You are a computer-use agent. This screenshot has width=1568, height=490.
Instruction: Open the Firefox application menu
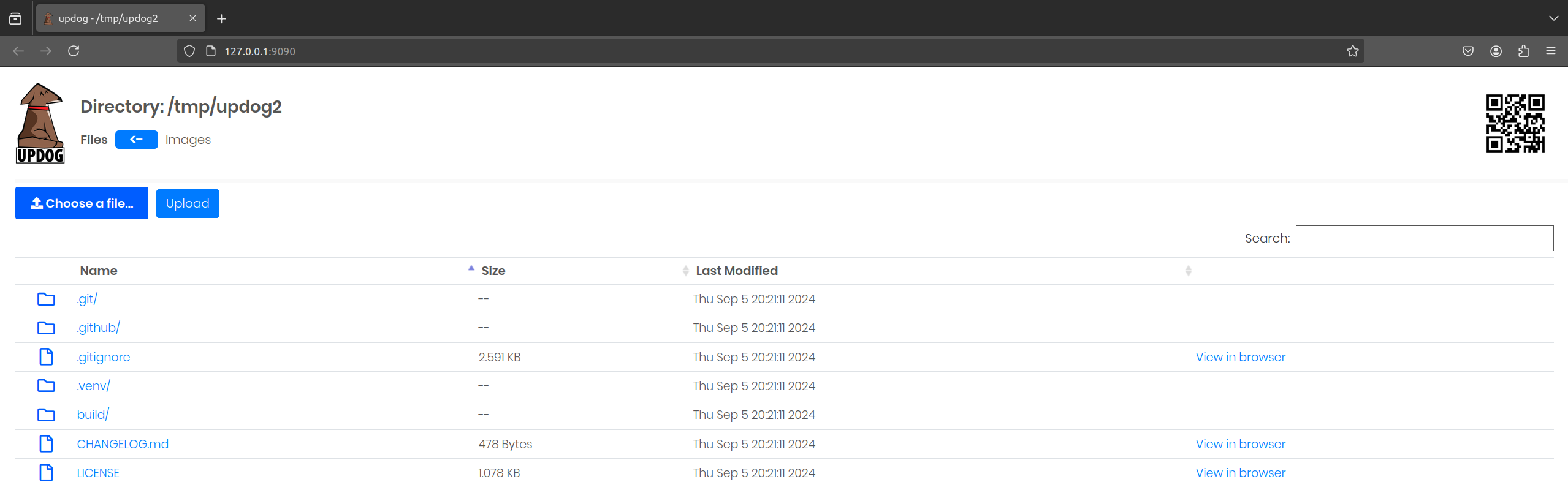point(1551,51)
